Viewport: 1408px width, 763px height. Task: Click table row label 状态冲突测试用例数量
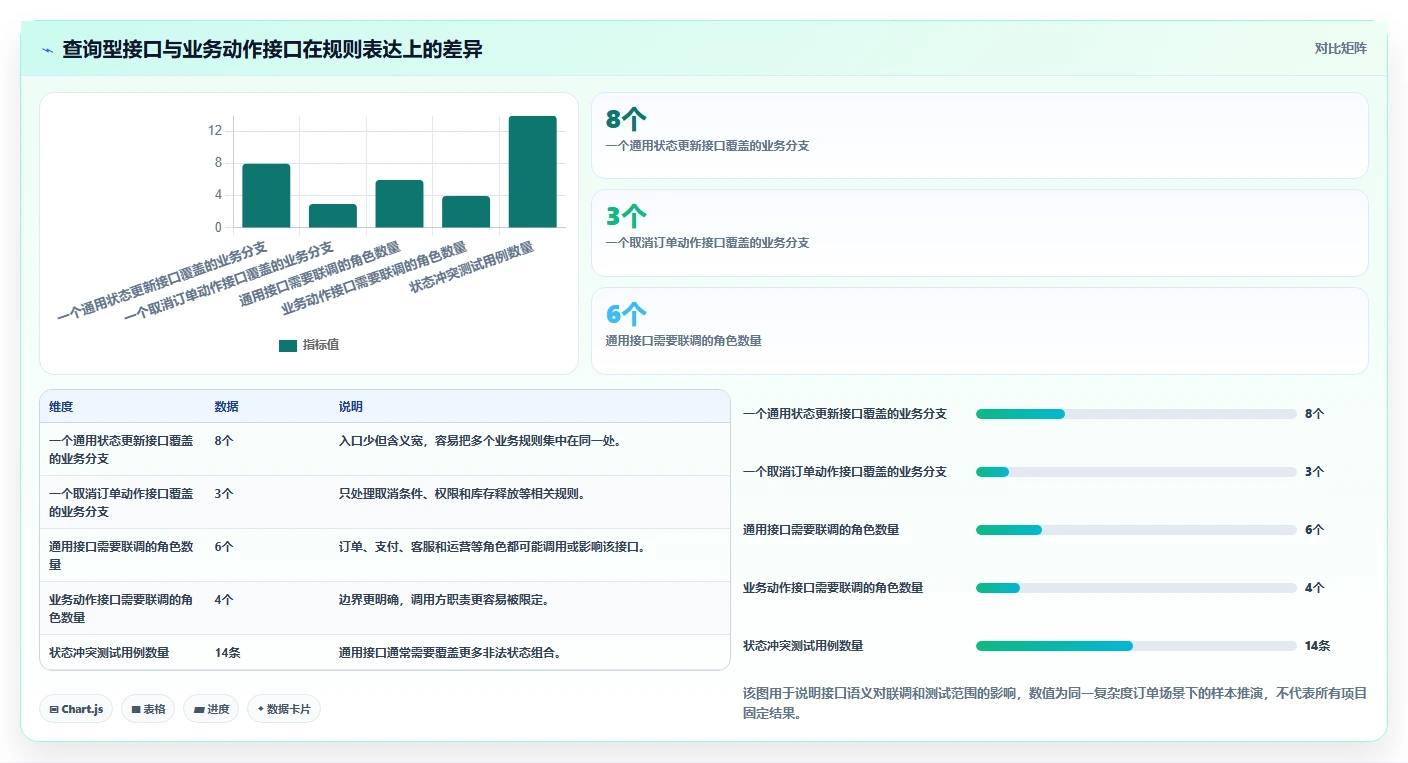pos(109,653)
